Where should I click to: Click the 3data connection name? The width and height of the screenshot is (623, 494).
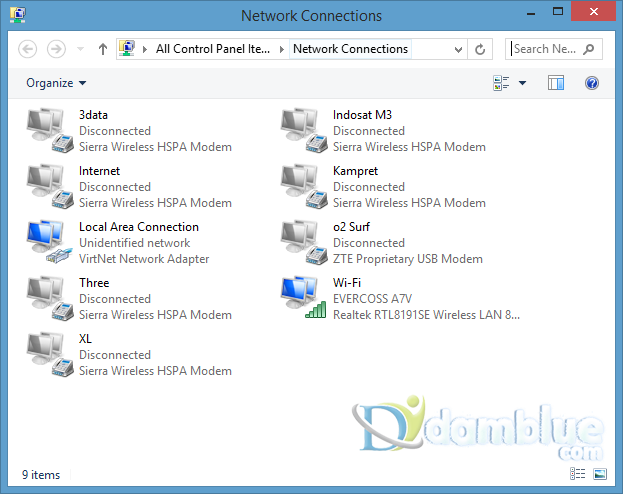(93, 115)
